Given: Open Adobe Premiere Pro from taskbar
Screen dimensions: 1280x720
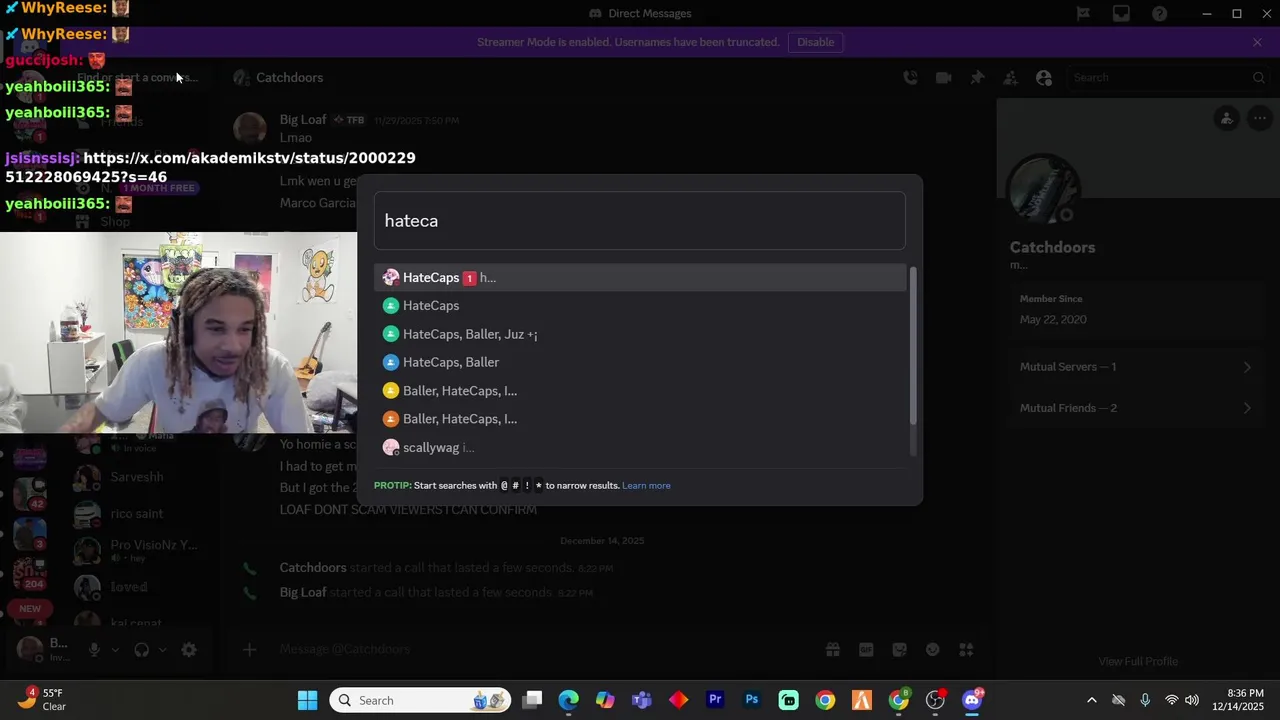Looking at the screenshot, I should (715, 700).
